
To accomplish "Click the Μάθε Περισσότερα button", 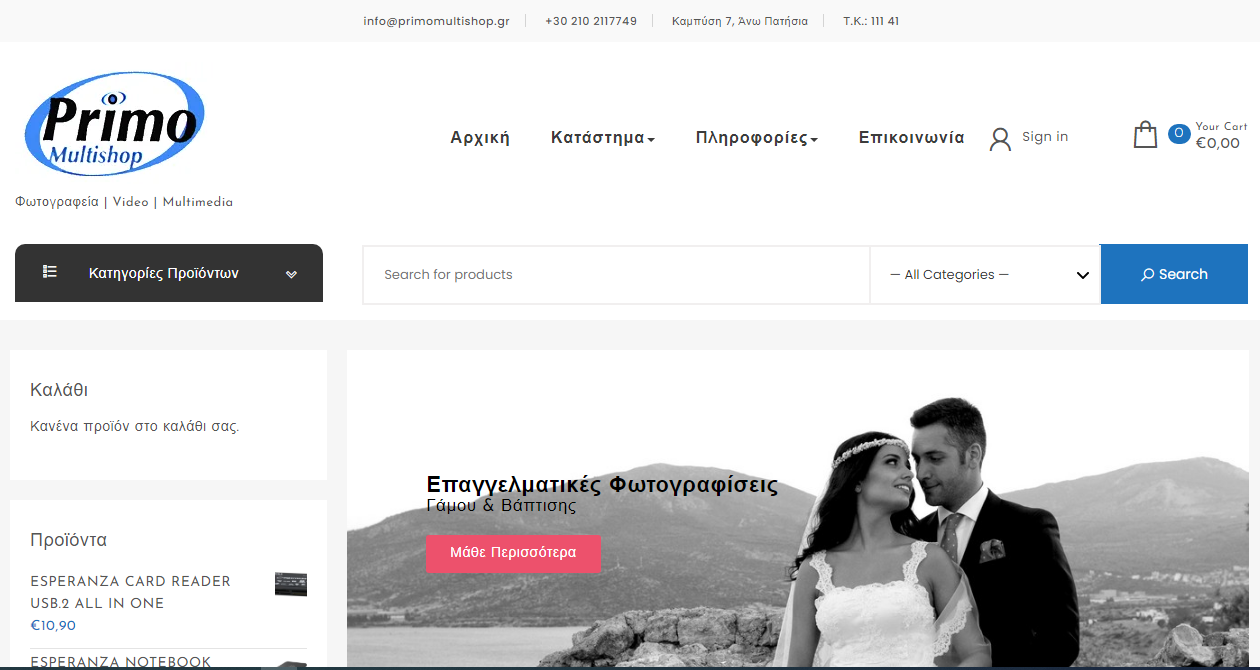I will pyautogui.click(x=513, y=553).
